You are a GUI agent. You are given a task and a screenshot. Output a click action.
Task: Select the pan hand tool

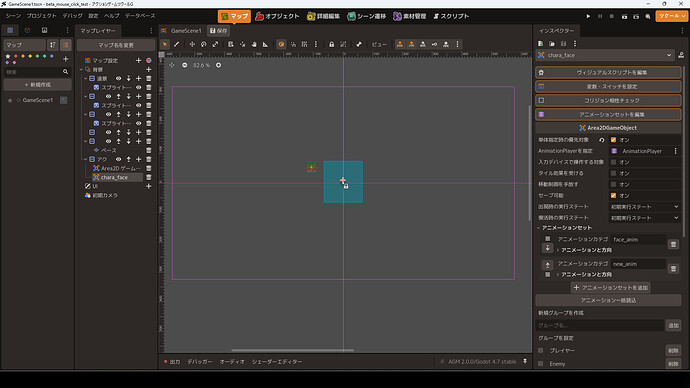pyautogui.click(x=254, y=44)
